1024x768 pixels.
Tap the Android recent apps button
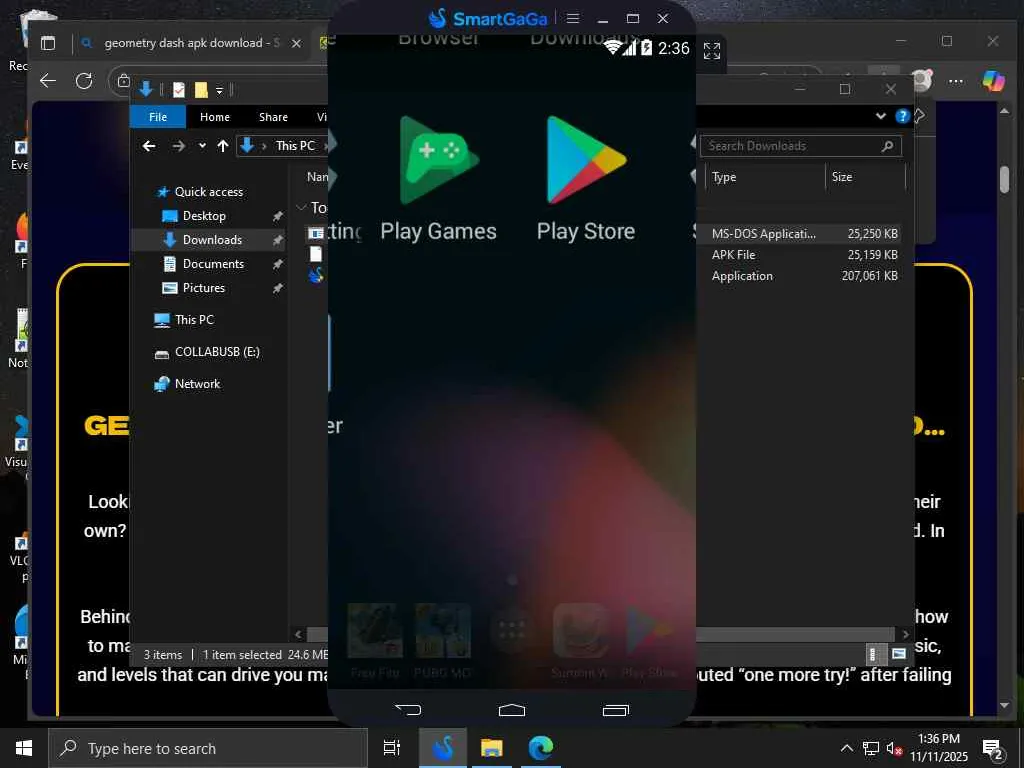(x=615, y=709)
